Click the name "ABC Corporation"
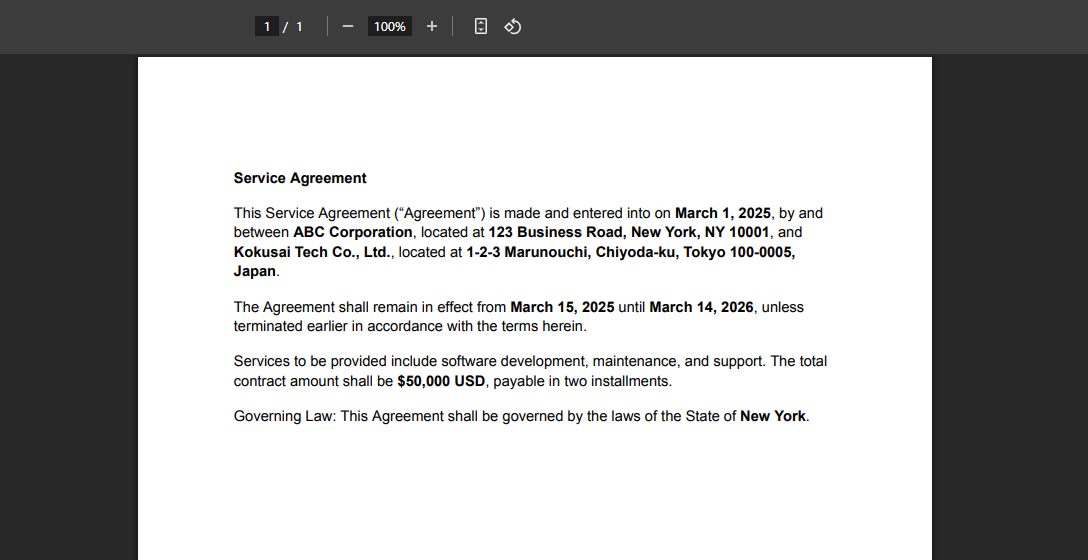This screenshot has width=1088, height=560. coord(352,232)
